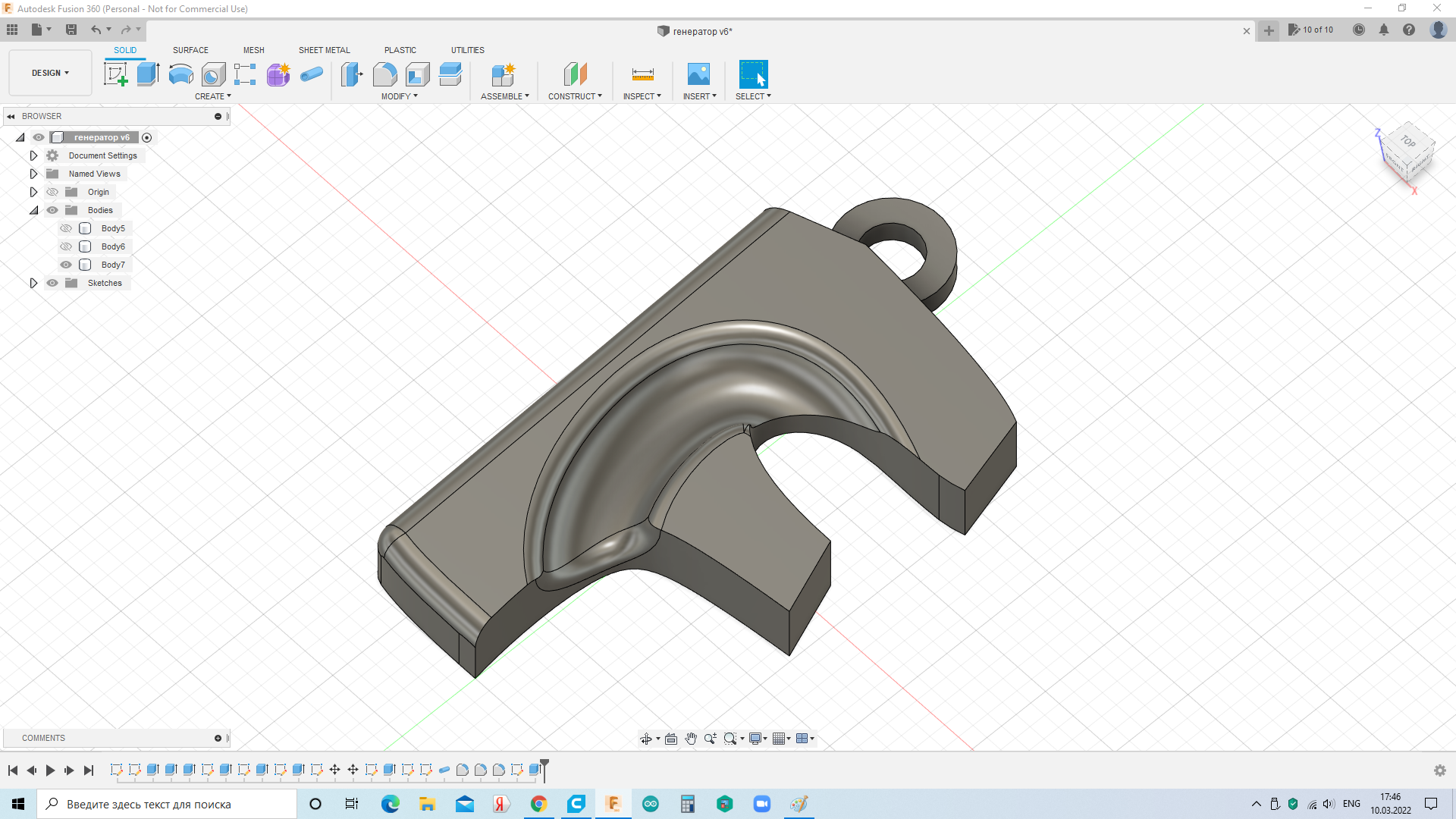Switch to the SURFACE tab
Screen dimensions: 1456x819
pyautogui.click(x=190, y=50)
